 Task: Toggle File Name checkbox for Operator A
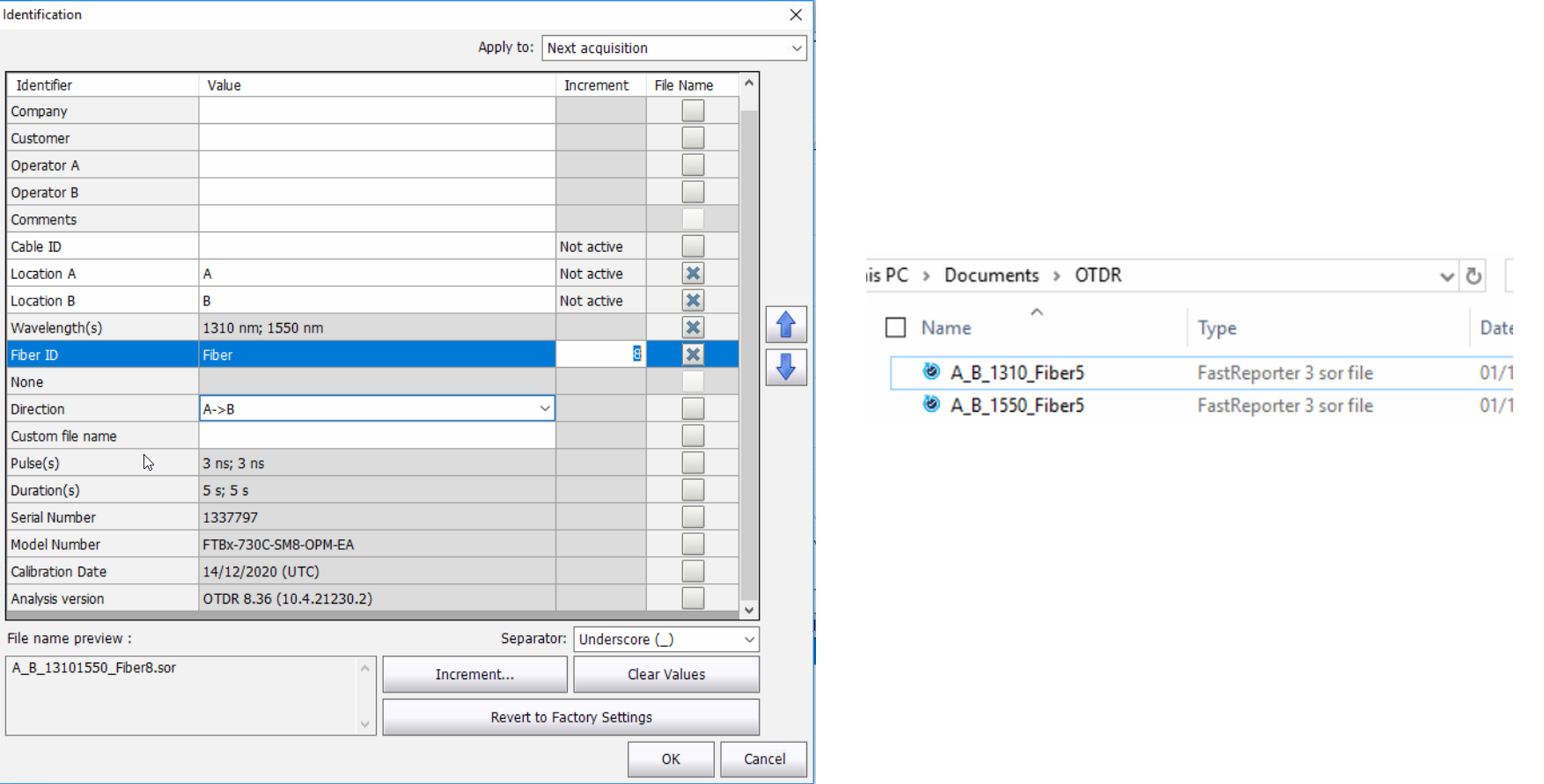coord(693,165)
